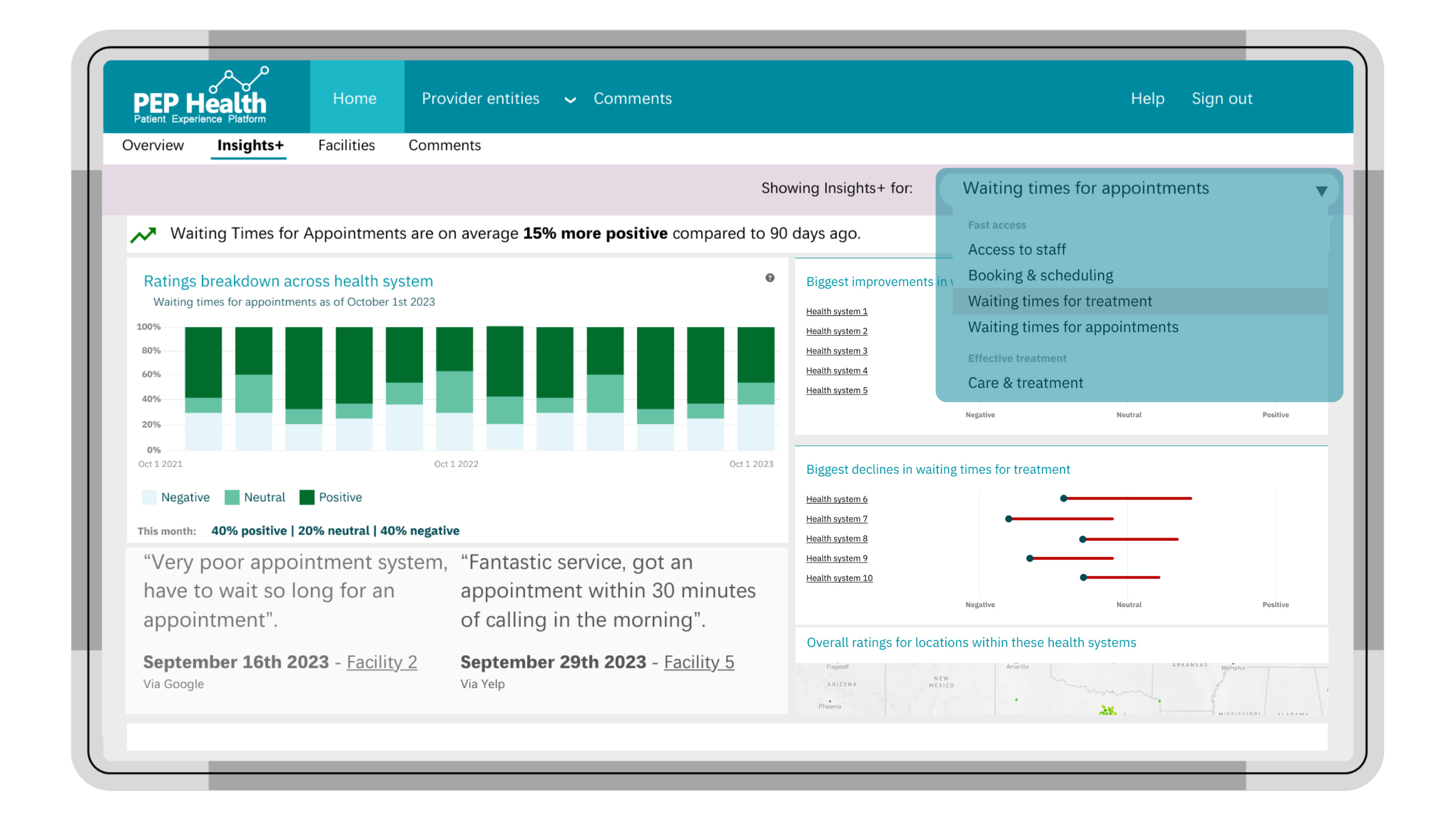Click the help question mark icon on chart
This screenshot has width=1456, height=819.
[770, 278]
